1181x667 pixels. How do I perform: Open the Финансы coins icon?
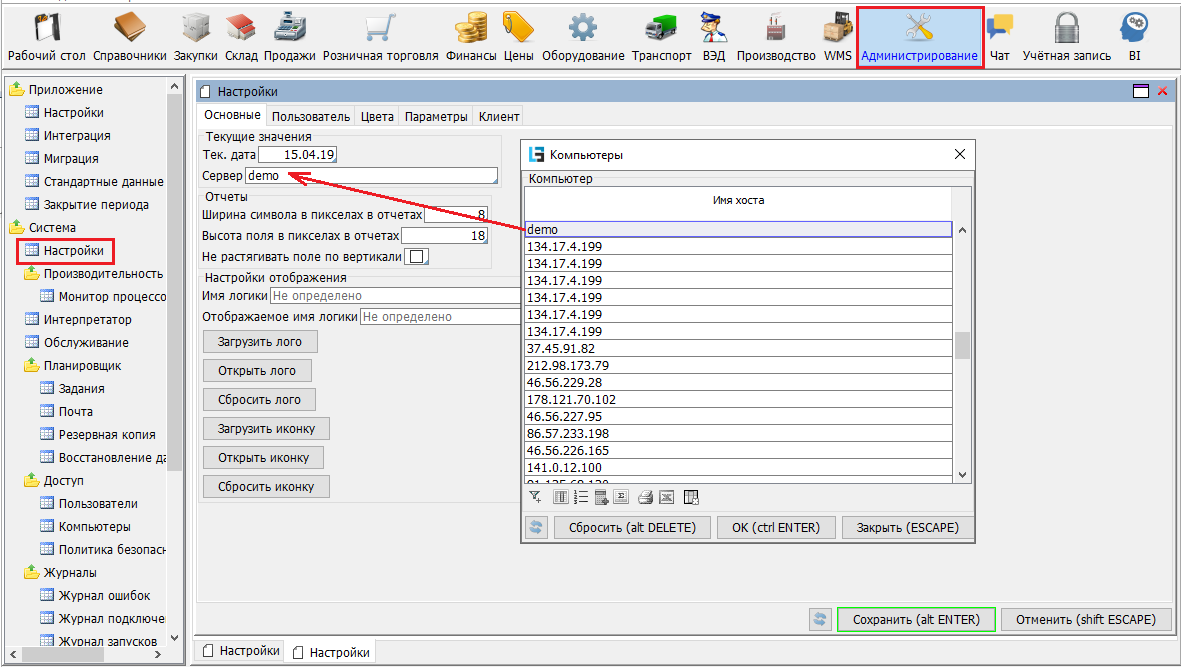471,29
